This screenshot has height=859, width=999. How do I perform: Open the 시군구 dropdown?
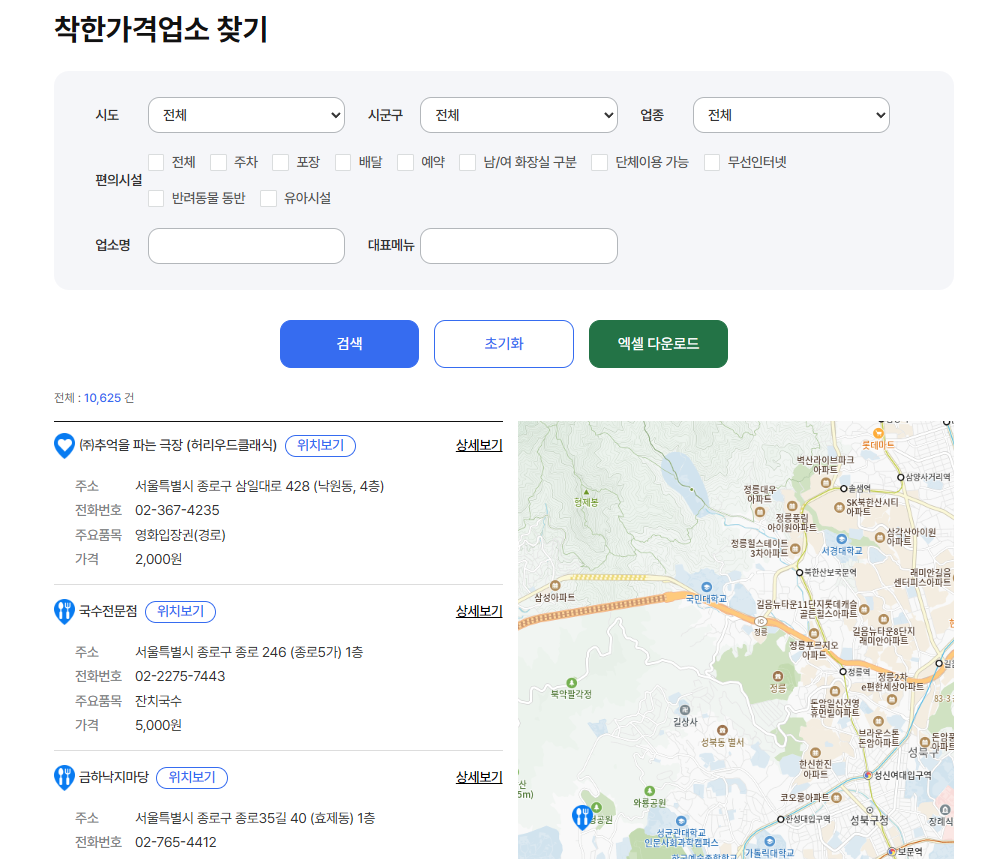(519, 115)
